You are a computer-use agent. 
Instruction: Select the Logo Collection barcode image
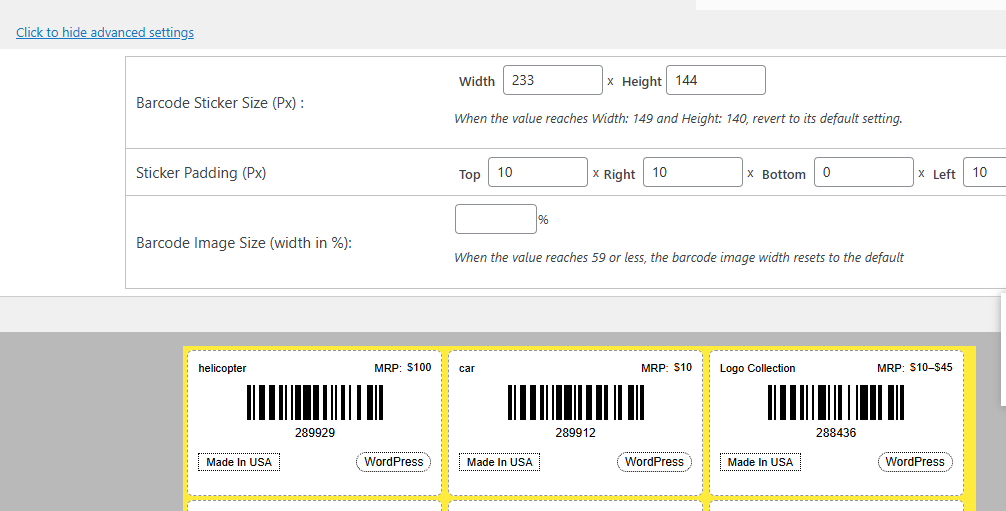pyautogui.click(x=836, y=403)
